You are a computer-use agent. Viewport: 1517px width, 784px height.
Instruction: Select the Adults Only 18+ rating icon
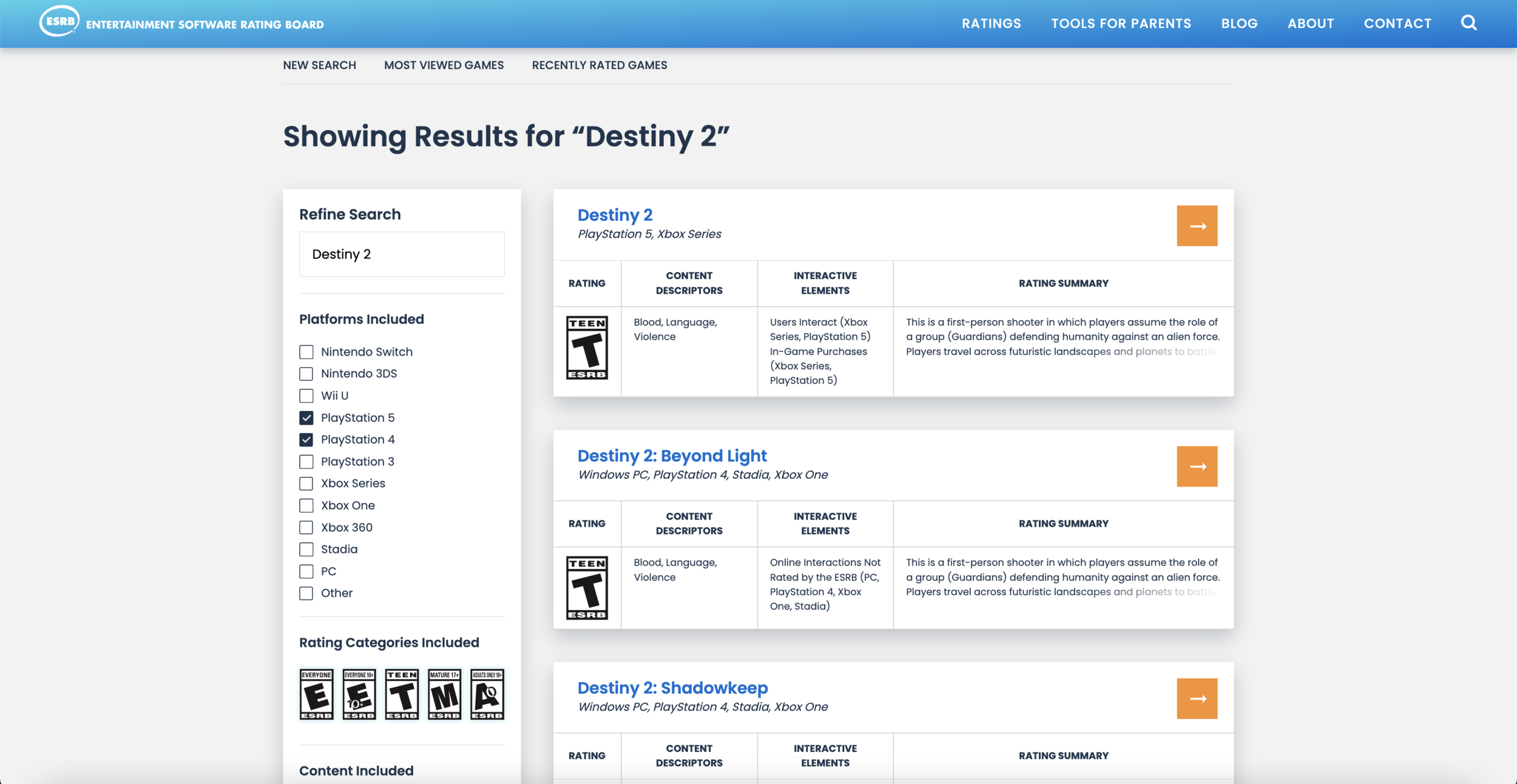coord(487,694)
